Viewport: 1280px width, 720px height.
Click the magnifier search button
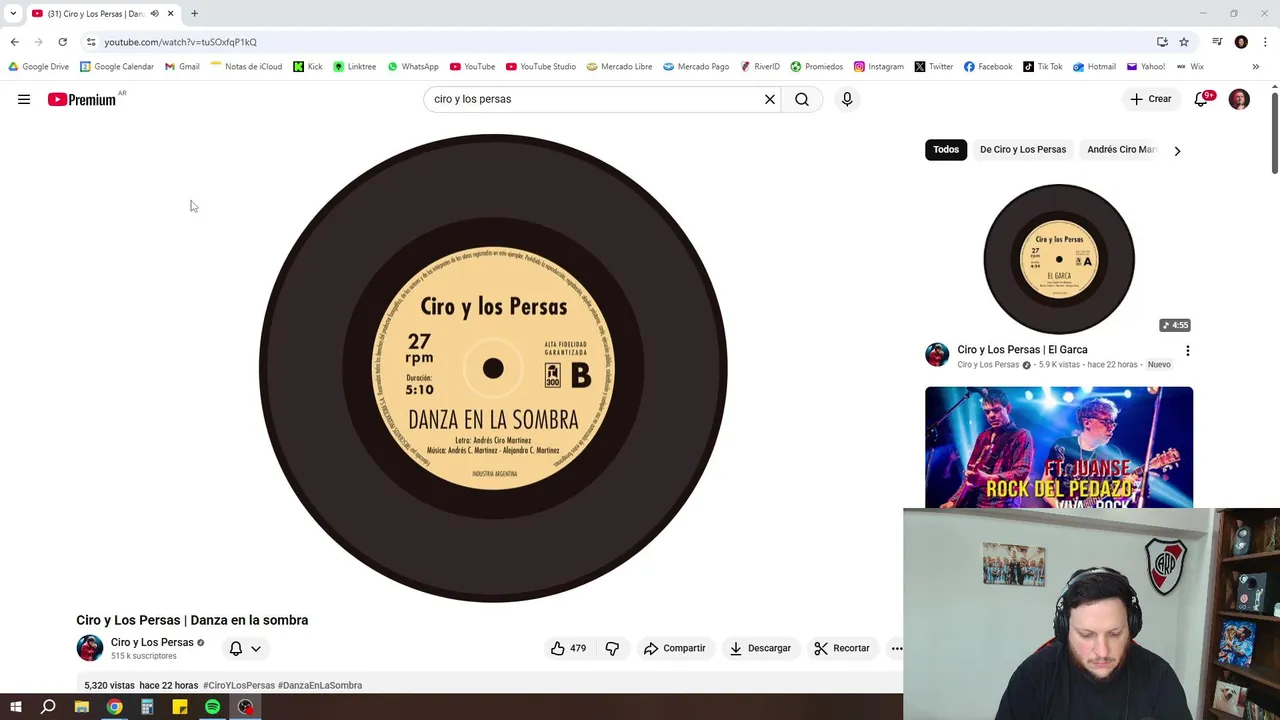[x=802, y=99]
